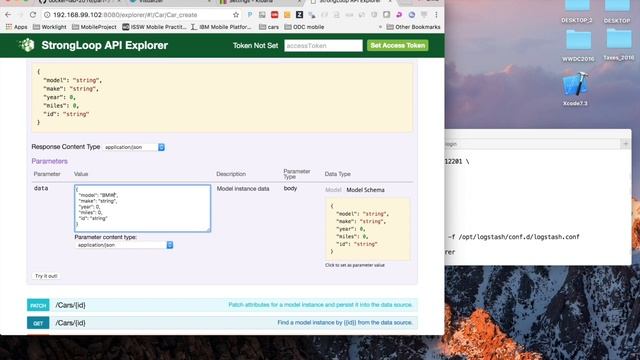
Task: Click 'Find a model instance by {{id}}' link
Action: (345, 322)
